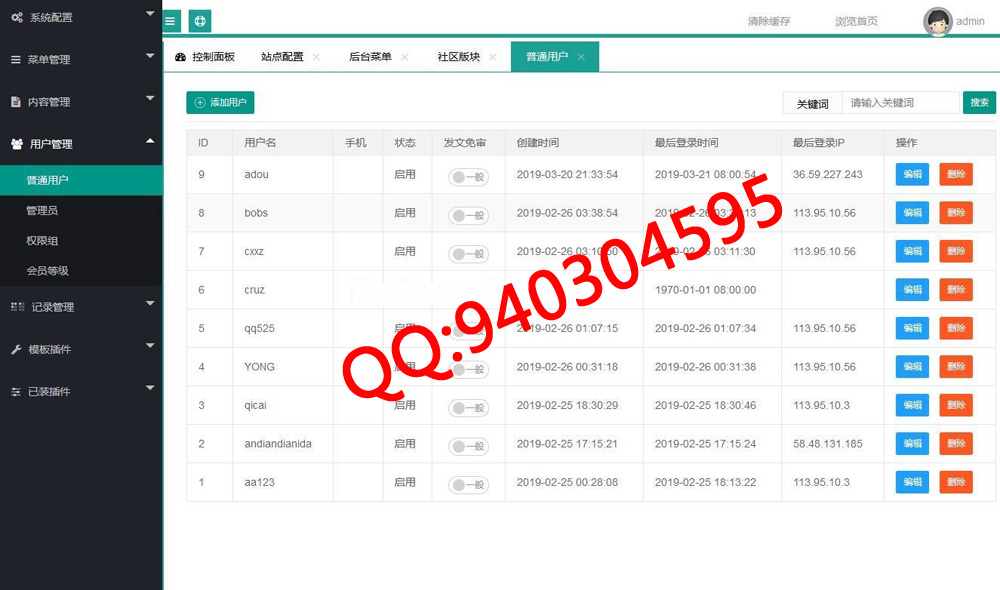Click 编辑 button for user adou

pos(912,174)
